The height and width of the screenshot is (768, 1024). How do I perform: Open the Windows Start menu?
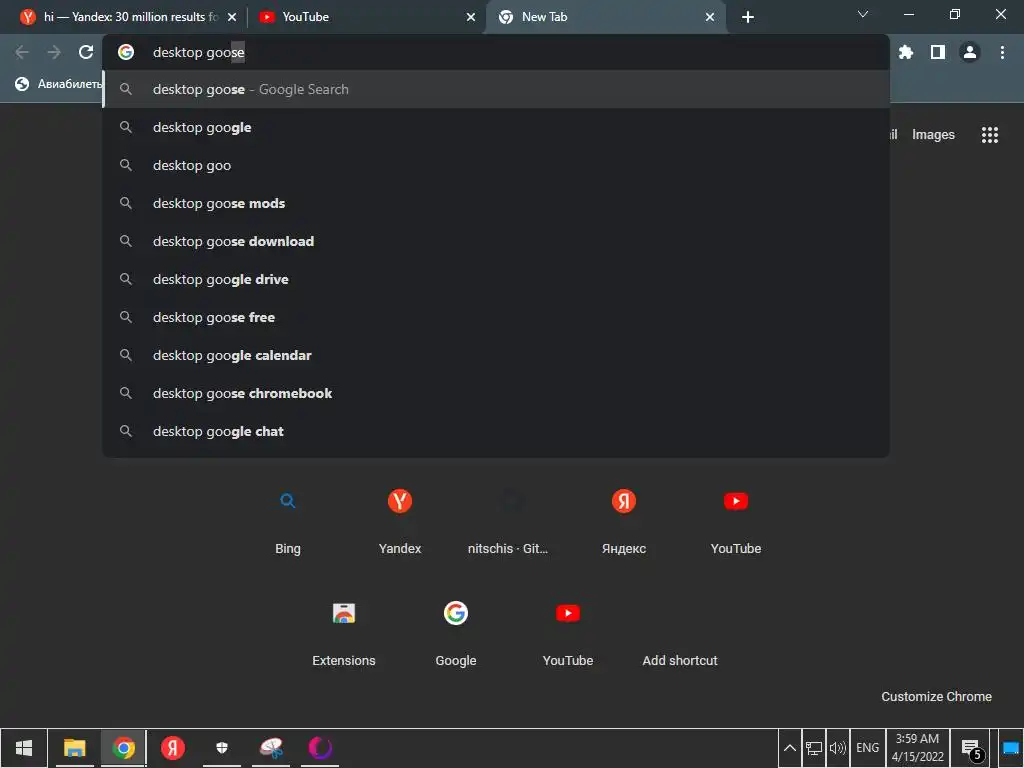coord(24,748)
